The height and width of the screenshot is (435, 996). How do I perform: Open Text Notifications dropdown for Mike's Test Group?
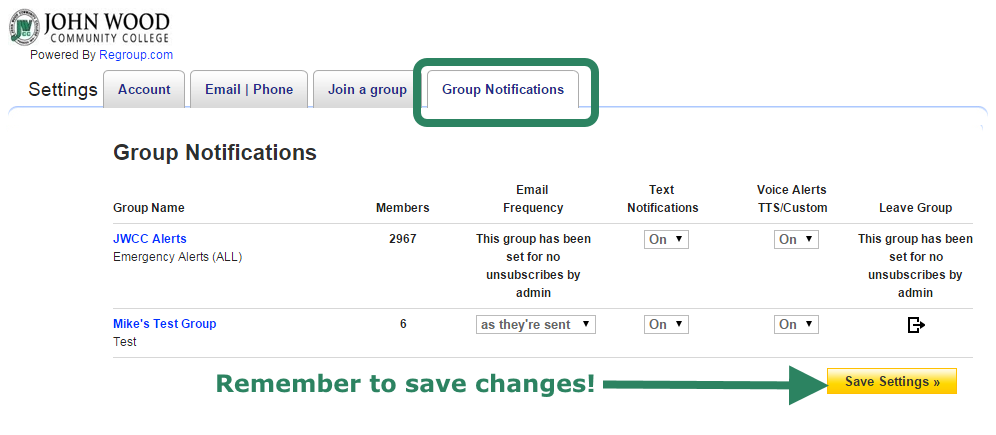pos(666,325)
